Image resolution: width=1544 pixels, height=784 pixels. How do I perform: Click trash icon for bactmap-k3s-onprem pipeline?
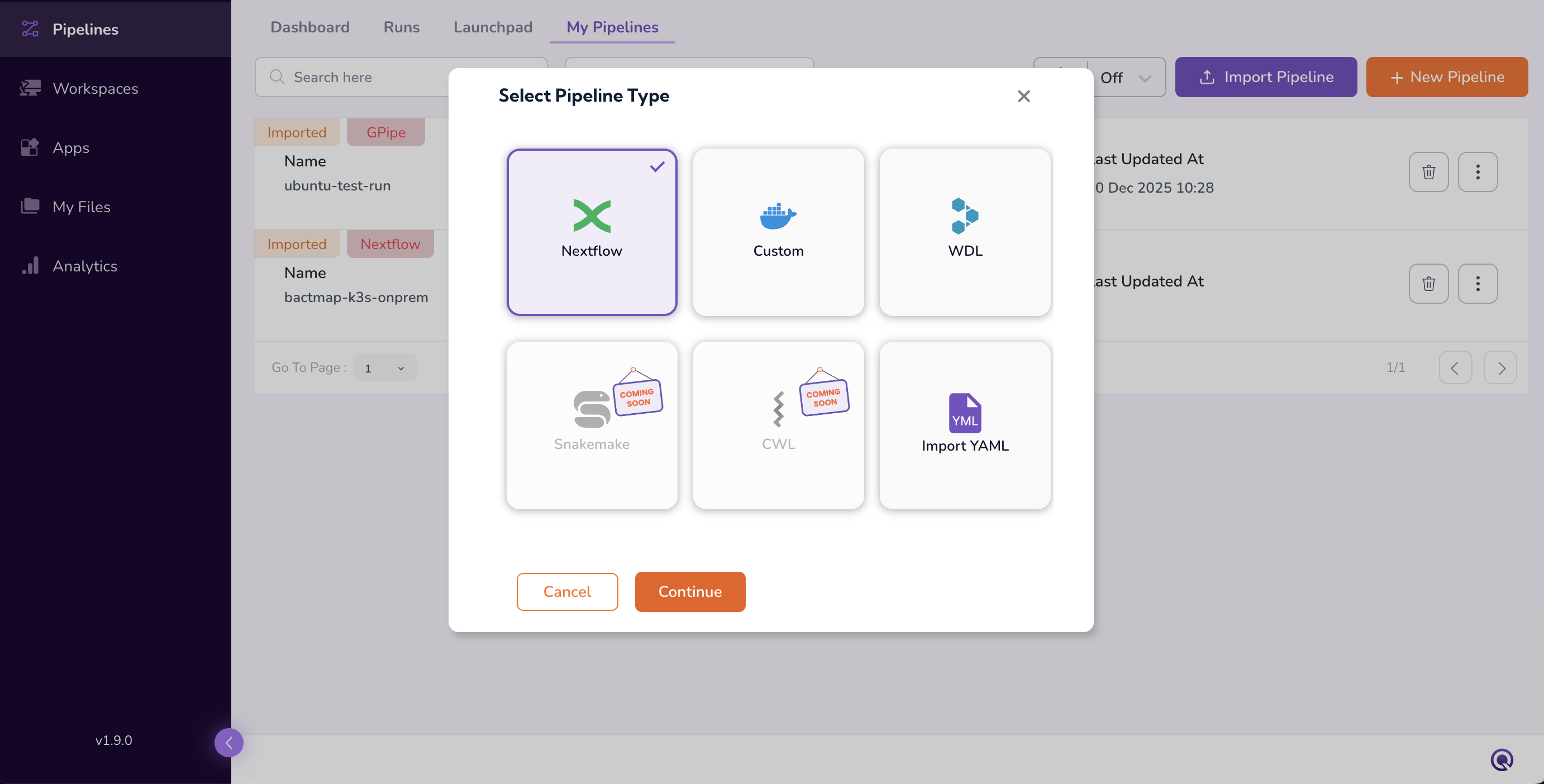coord(1428,283)
